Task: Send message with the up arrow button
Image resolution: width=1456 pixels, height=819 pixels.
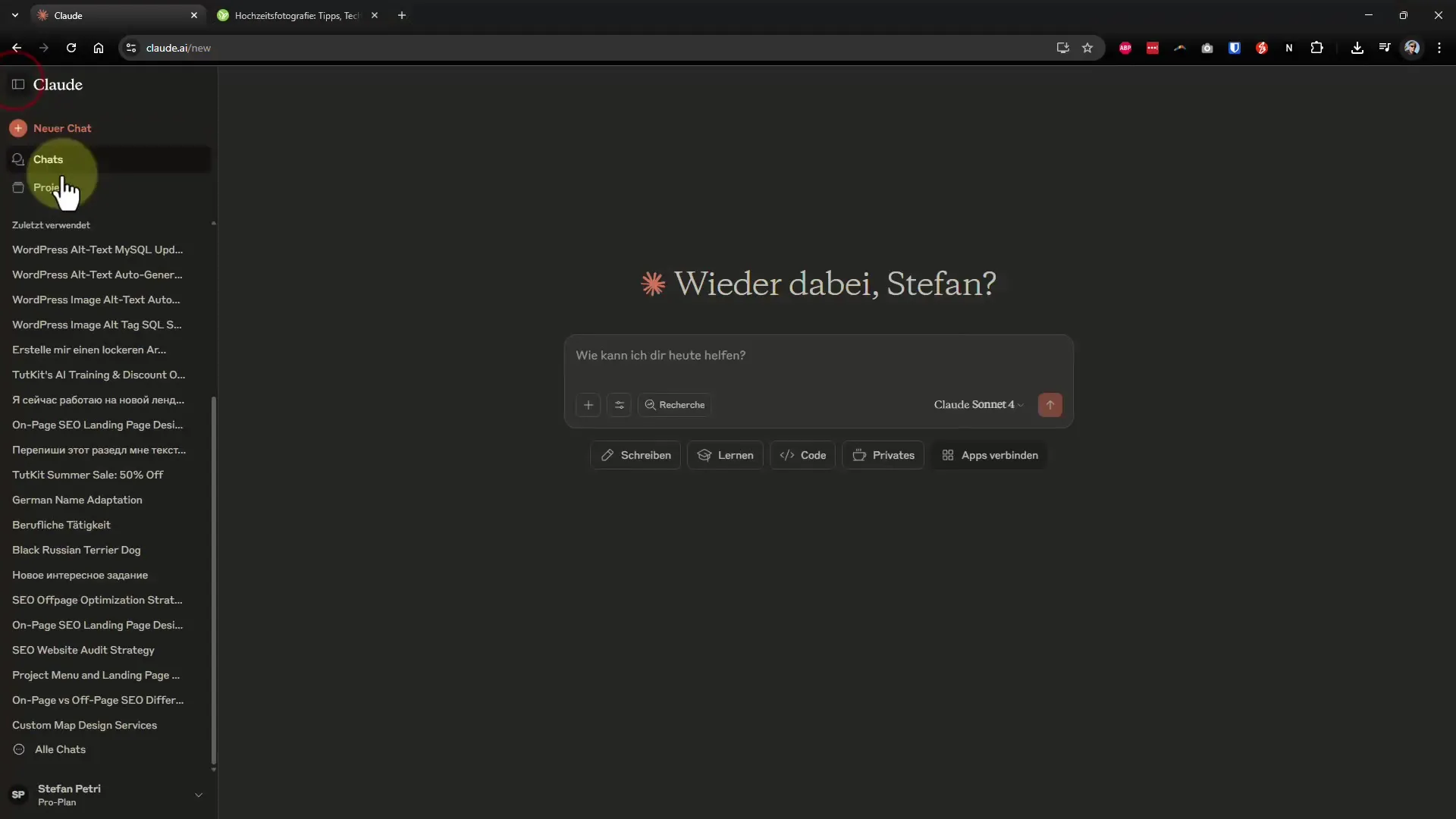Action: (x=1050, y=405)
